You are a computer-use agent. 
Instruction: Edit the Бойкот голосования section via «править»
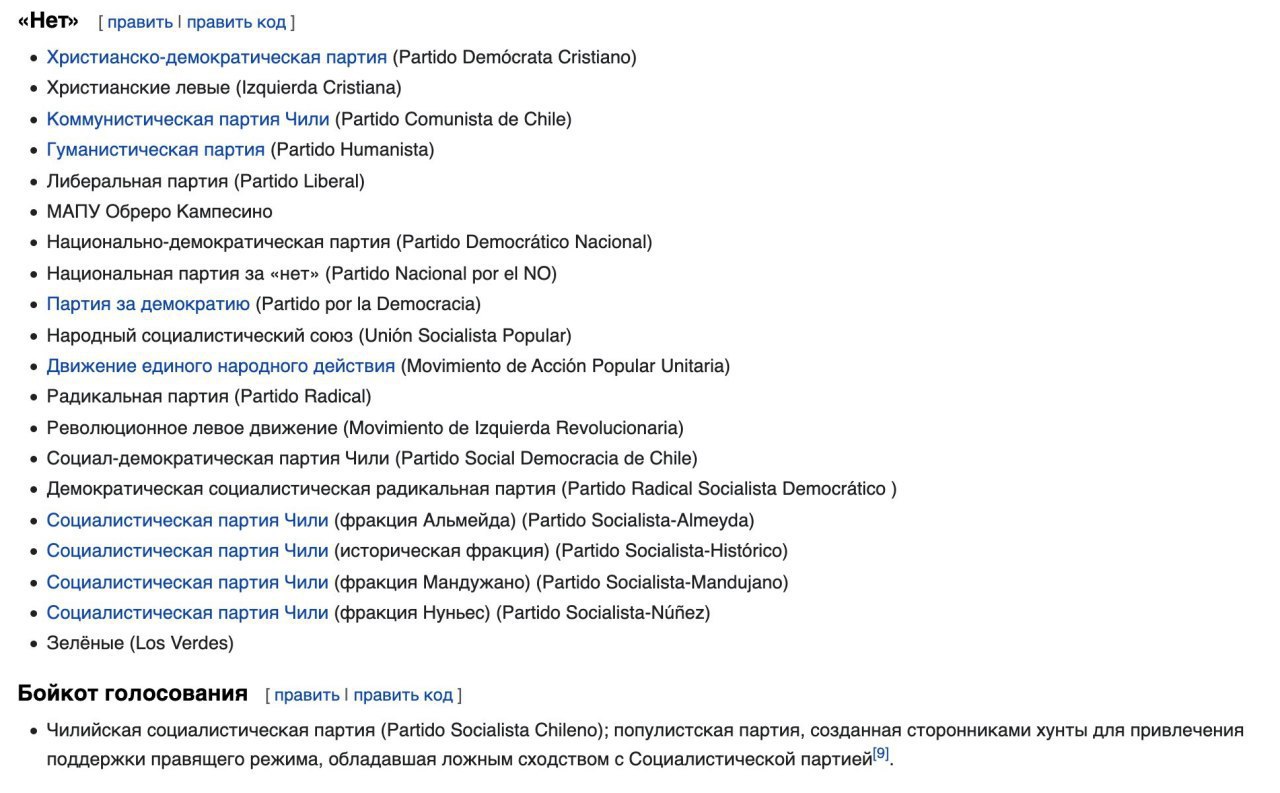click(306, 695)
